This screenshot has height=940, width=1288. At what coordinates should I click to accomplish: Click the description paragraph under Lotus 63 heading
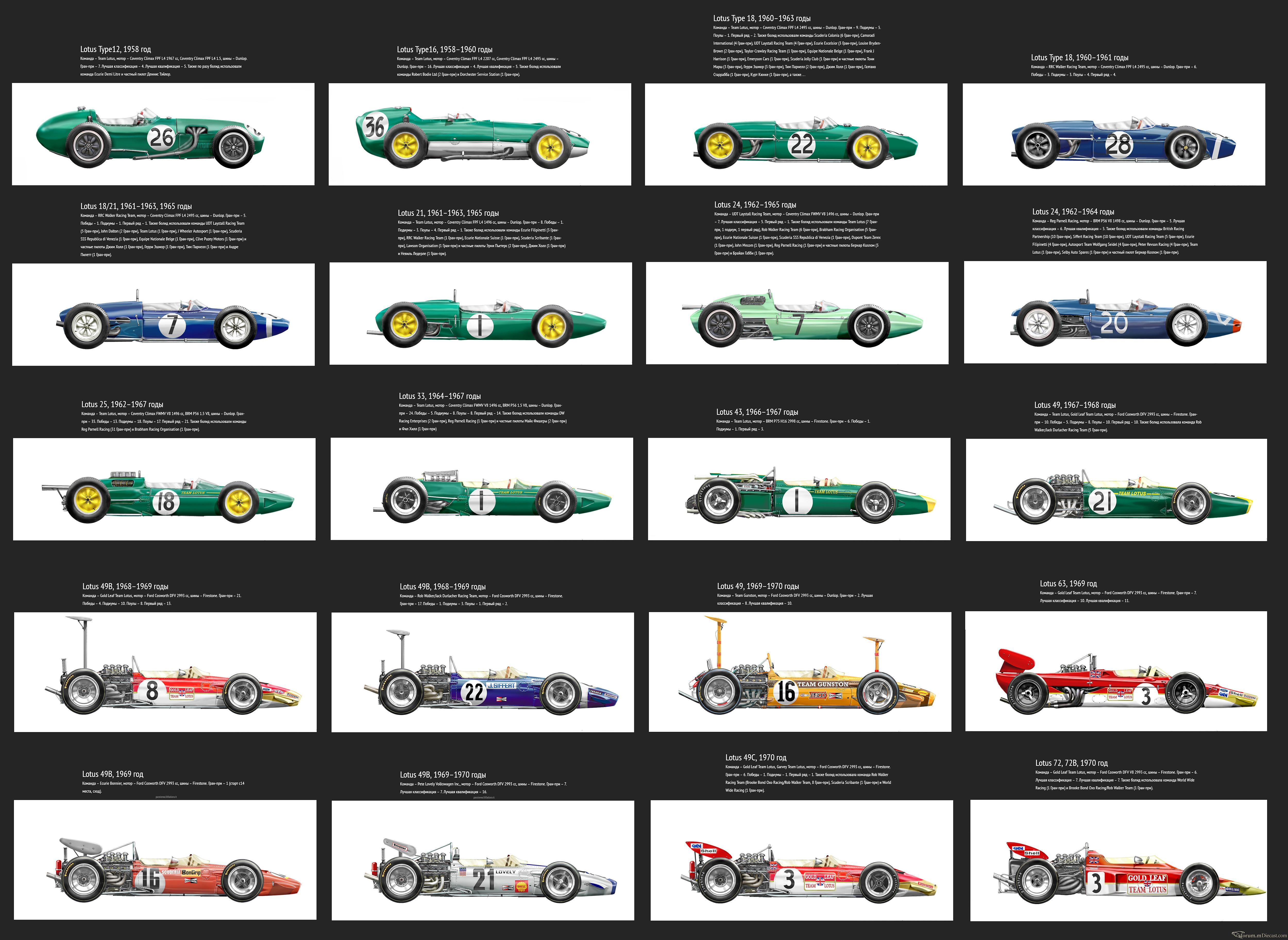[x=1118, y=597]
